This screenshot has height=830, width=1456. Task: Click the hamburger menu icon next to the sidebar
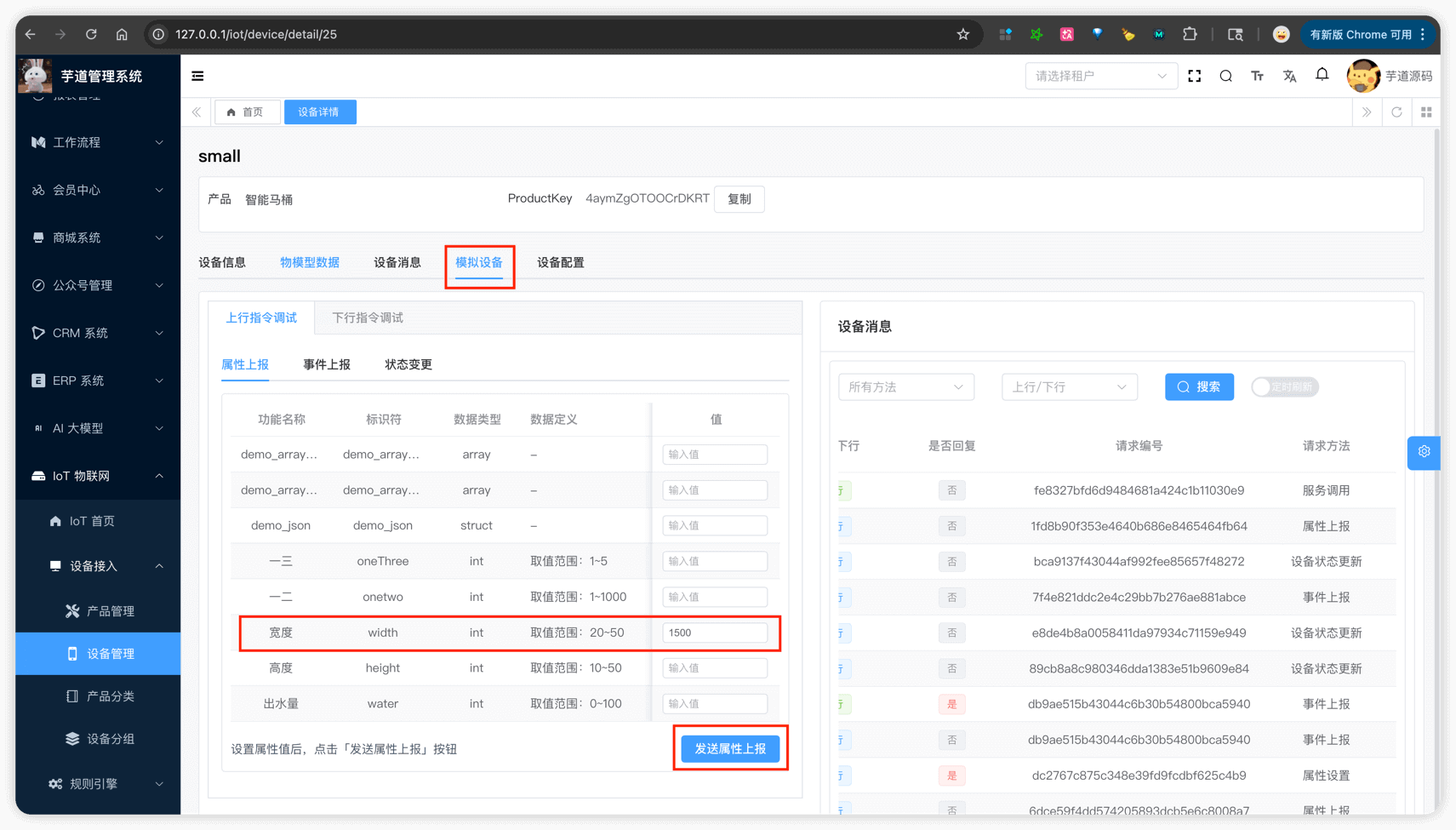coord(197,76)
